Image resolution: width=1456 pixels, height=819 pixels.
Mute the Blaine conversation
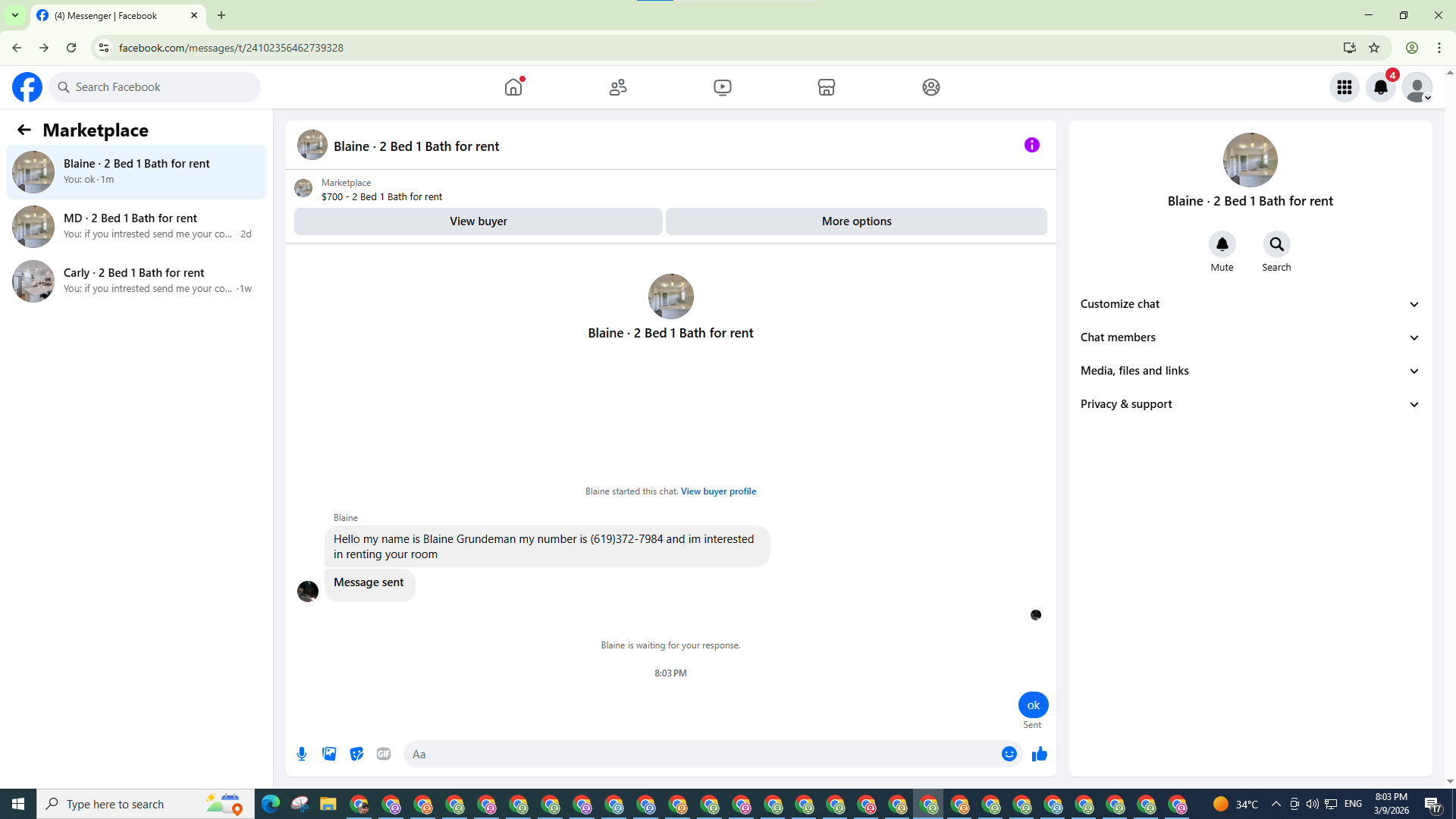(x=1222, y=244)
